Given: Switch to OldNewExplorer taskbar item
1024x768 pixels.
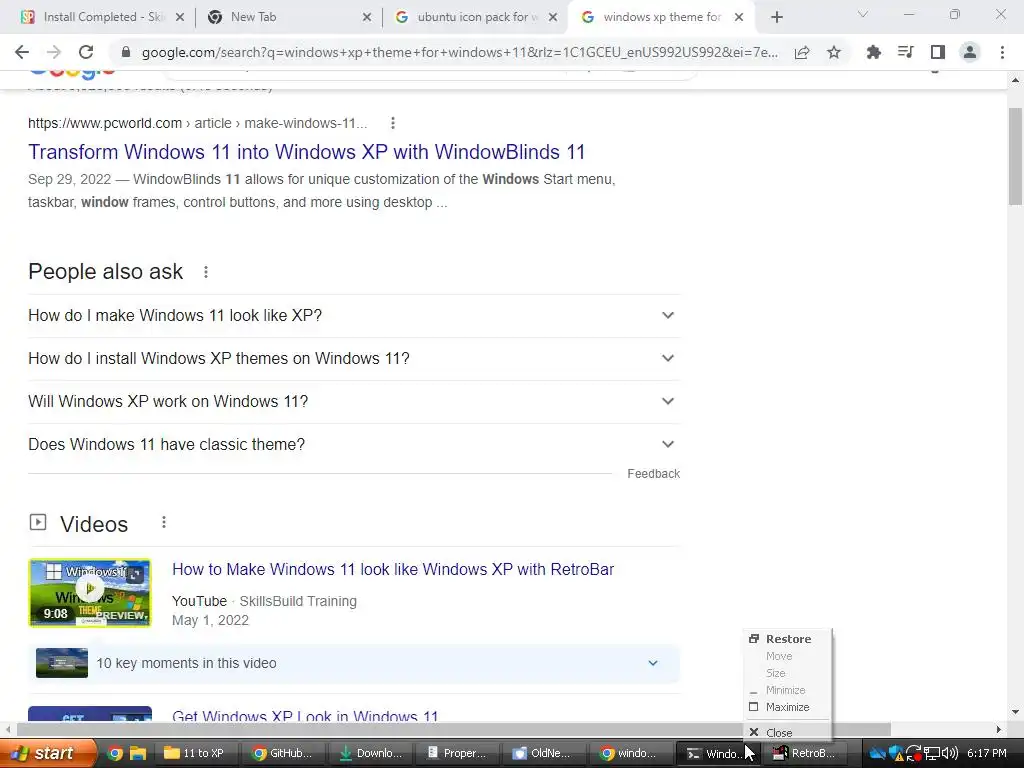Looking at the screenshot, I should tap(543, 753).
